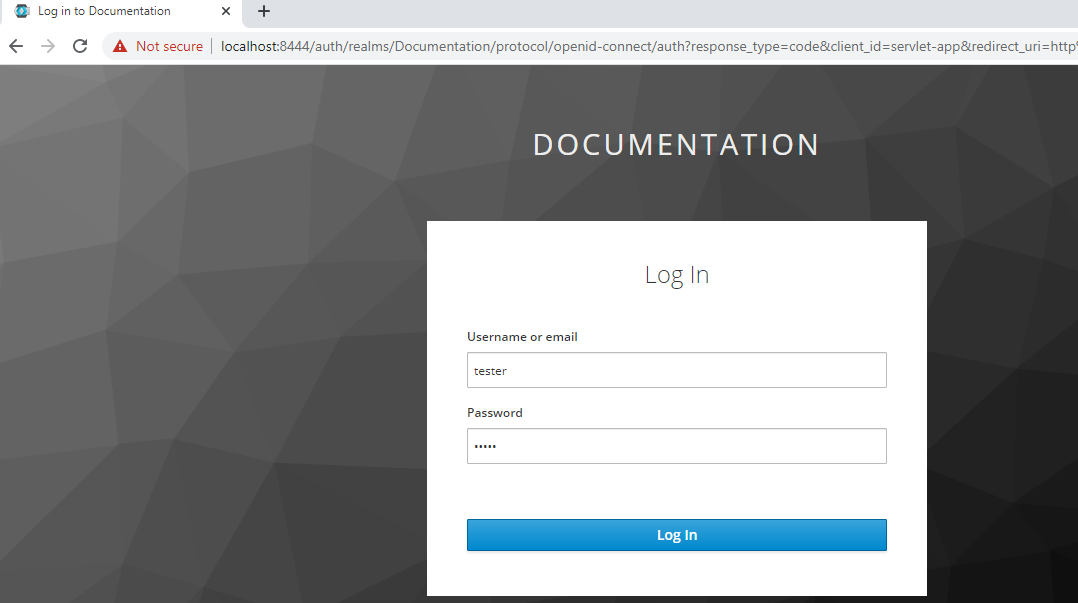The height and width of the screenshot is (603, 1078).
Task: Click the red Not secure warning triangle
Action: (119, 46)
